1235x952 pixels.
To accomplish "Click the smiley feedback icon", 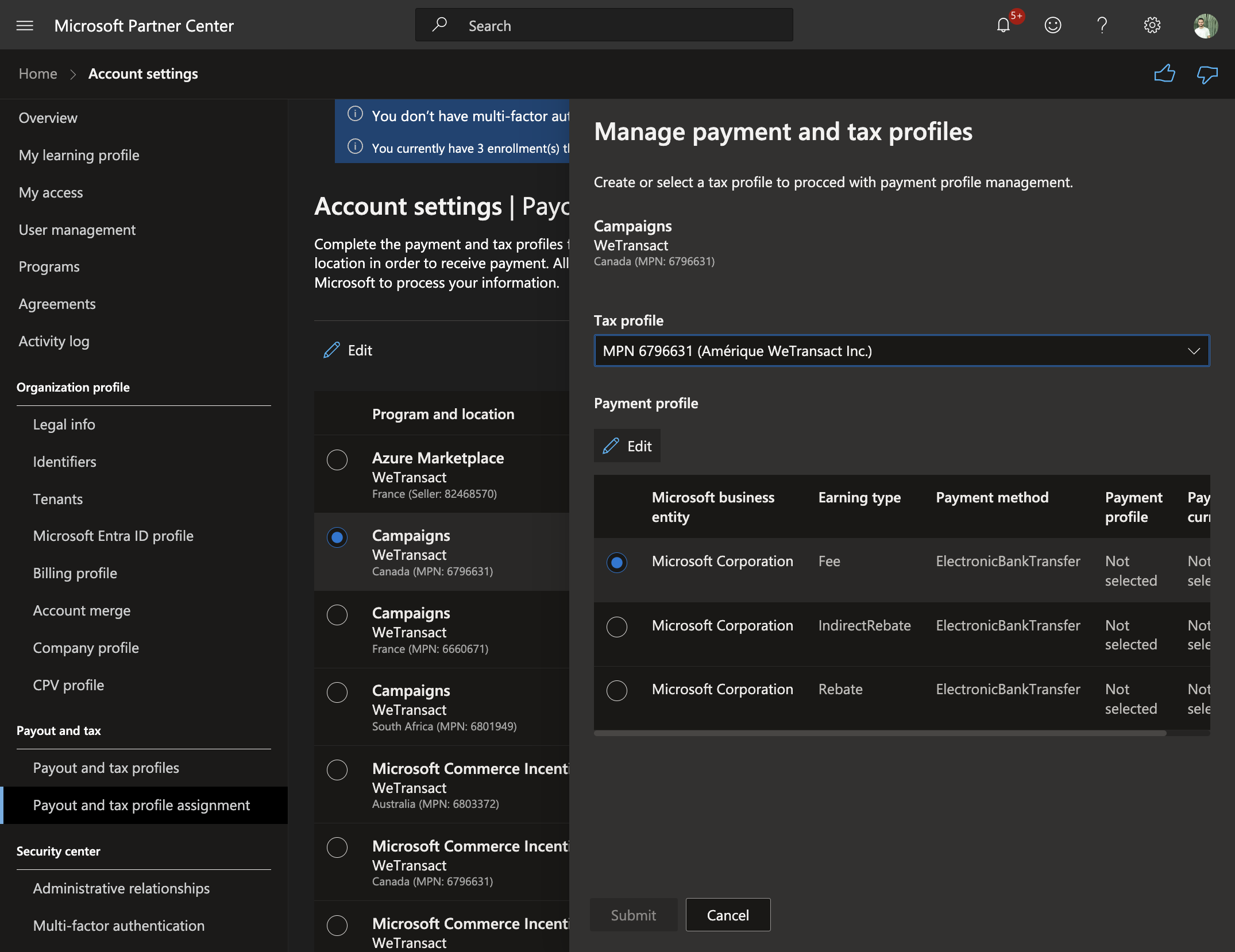I will [1052, 25].
